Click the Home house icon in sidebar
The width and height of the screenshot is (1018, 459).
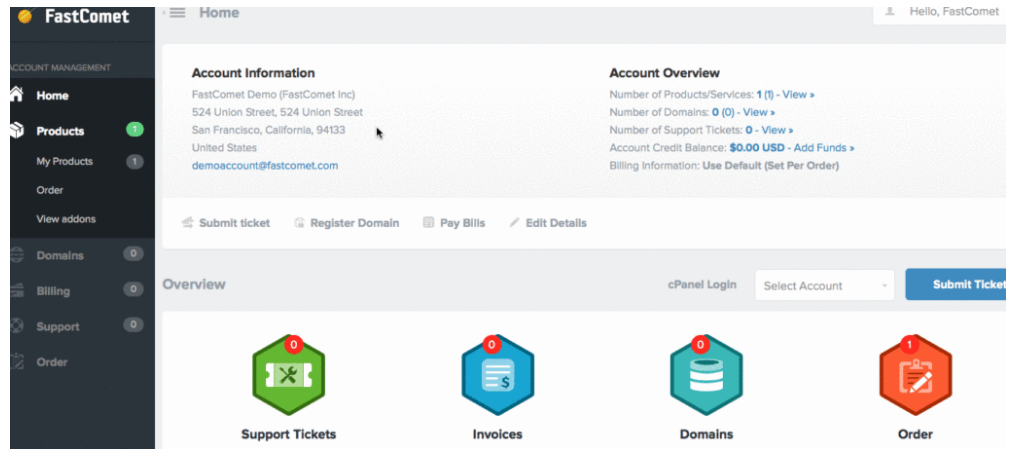(x=17, y=95)
